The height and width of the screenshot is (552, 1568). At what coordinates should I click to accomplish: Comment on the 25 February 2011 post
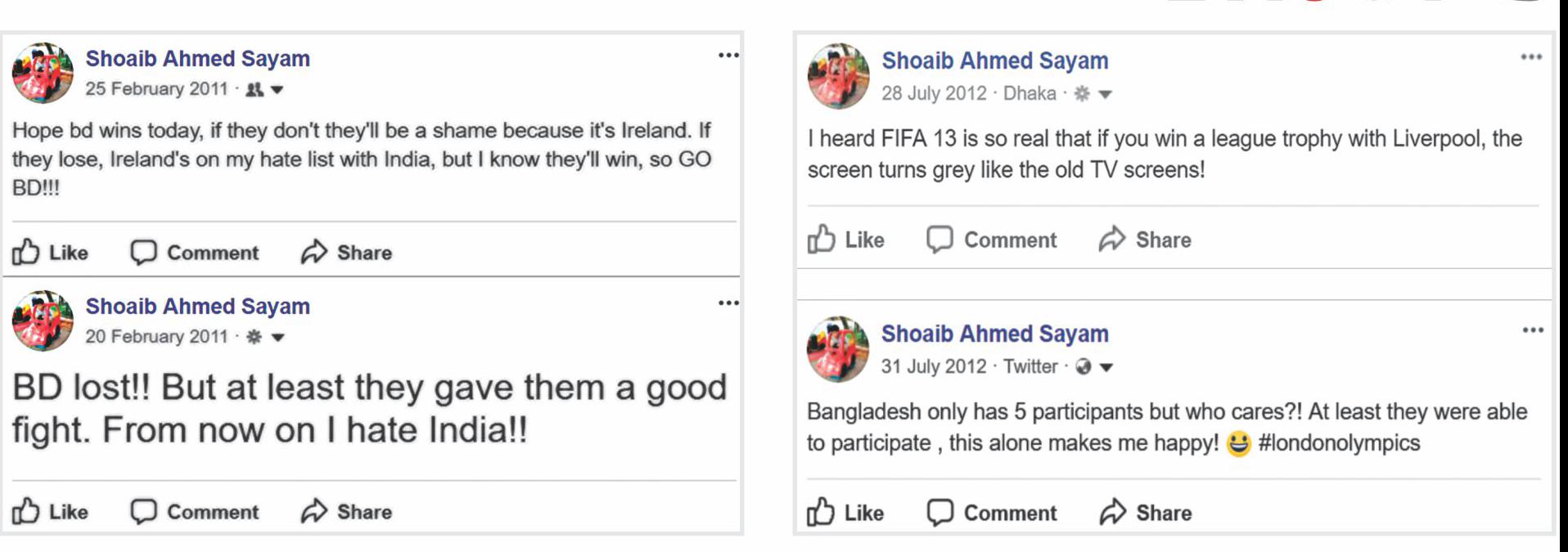pyautogui.click(x=195, y=253)
